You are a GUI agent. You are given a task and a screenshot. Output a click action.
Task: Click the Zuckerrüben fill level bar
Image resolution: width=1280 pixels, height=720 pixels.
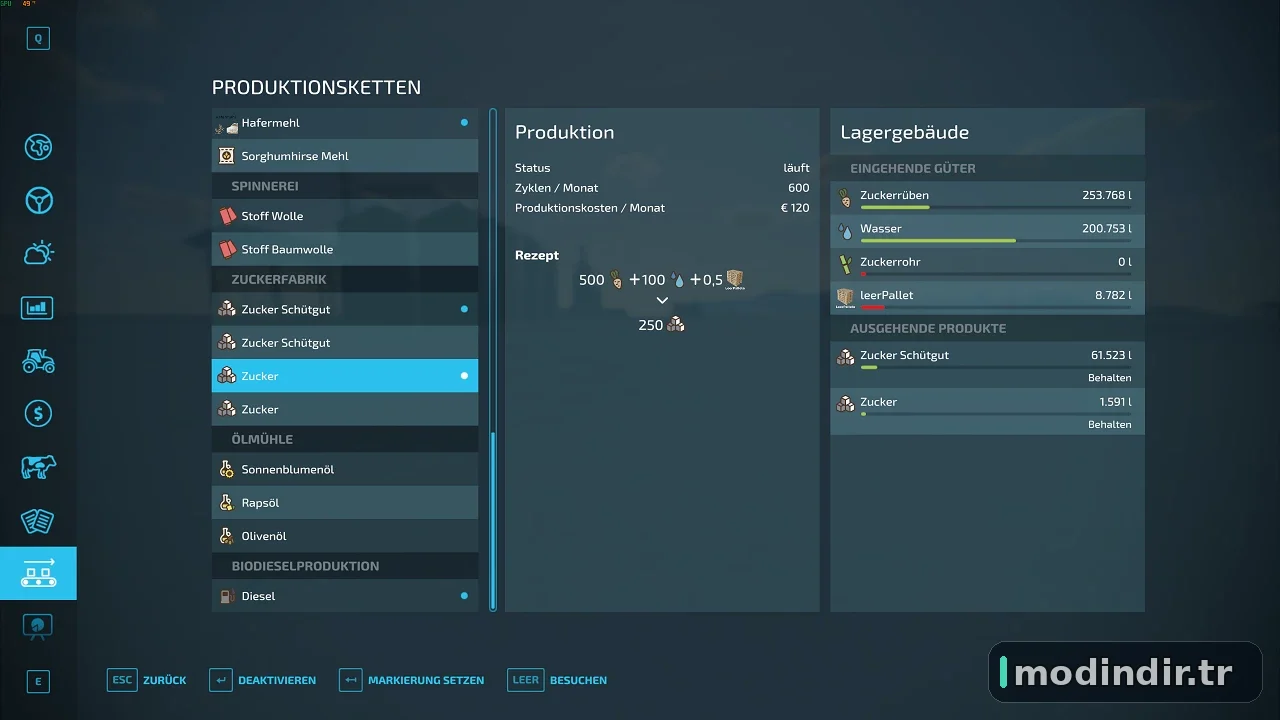(x=996, y=207)
